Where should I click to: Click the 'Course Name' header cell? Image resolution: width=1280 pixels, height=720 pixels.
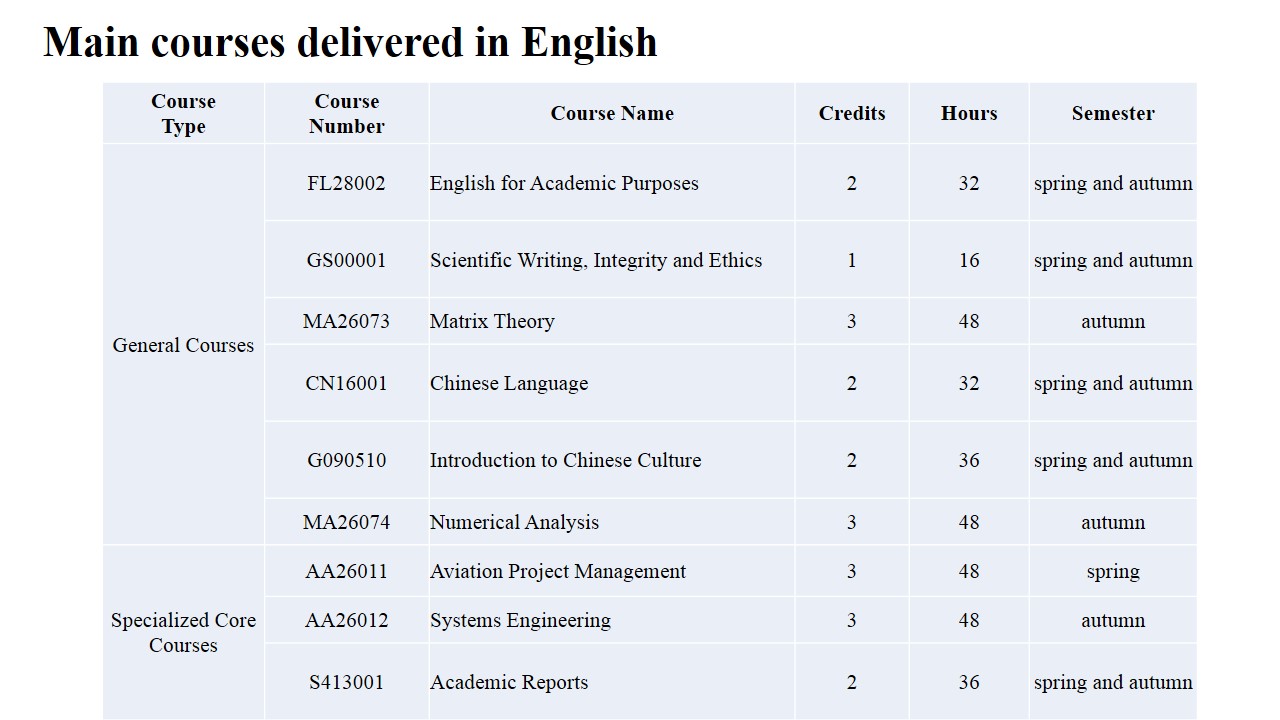(x=612, y=114)
